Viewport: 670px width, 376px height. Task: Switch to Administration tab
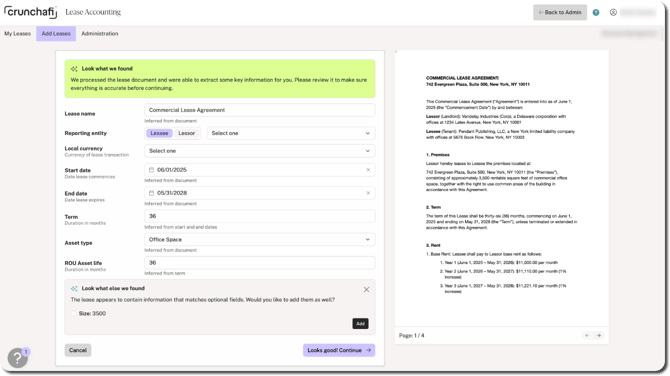pos(100,33)
